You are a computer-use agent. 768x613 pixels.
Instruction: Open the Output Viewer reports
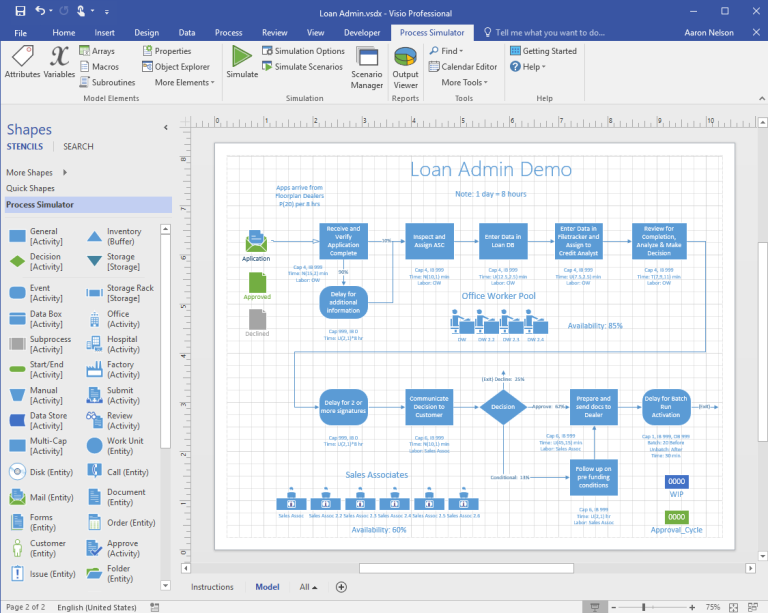(406, 68)
